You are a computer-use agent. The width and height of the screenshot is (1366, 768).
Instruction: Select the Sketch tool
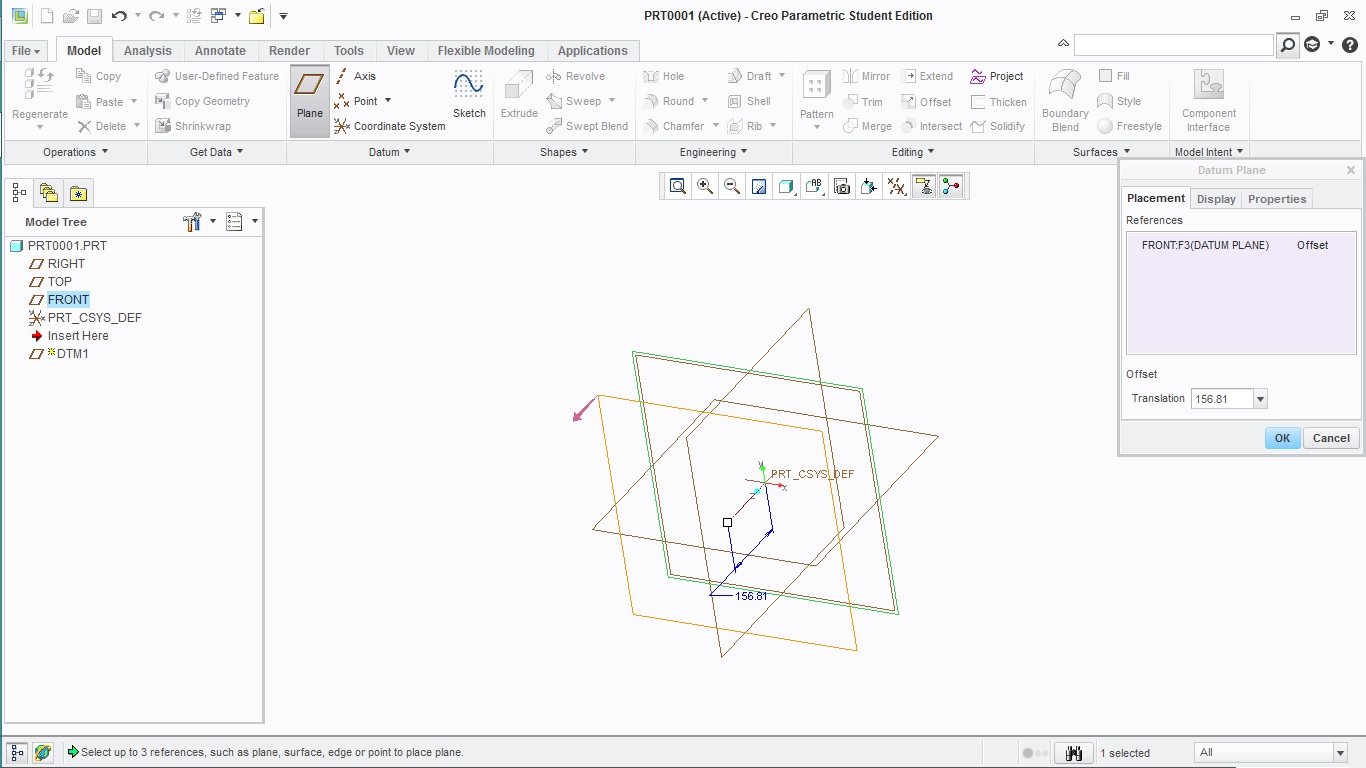pos(469,96)
